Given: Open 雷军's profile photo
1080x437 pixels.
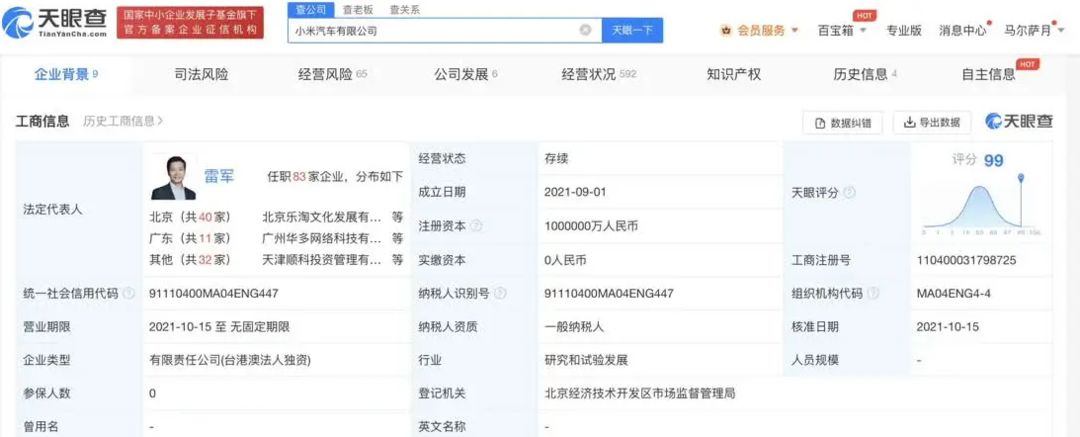Looking at the screenshot, I should click(x=173, y=178).
